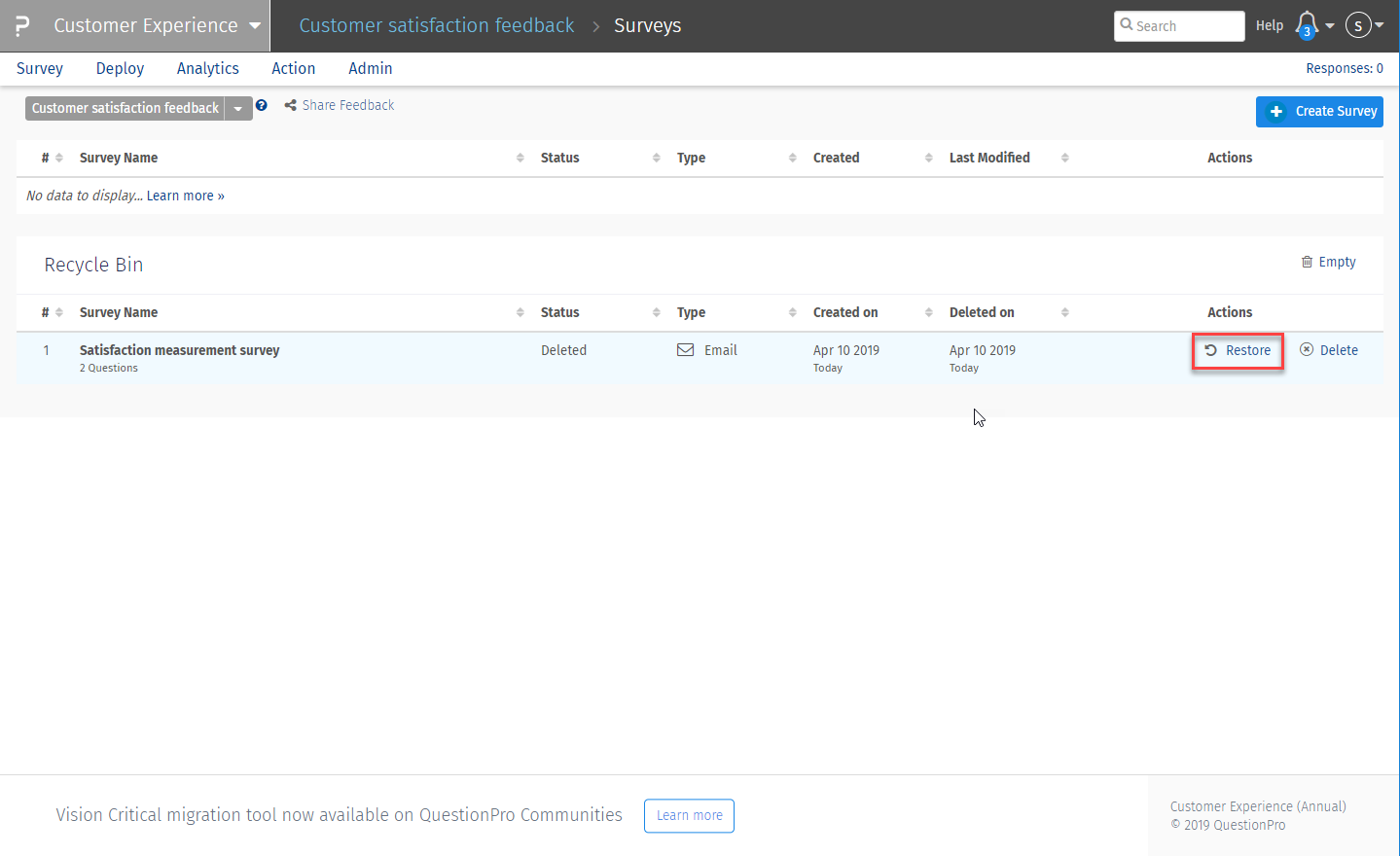Click the Empty recycle bin trash icon
The width and height of the screenshot is (1400, 856).
(x=1307, y=262)
